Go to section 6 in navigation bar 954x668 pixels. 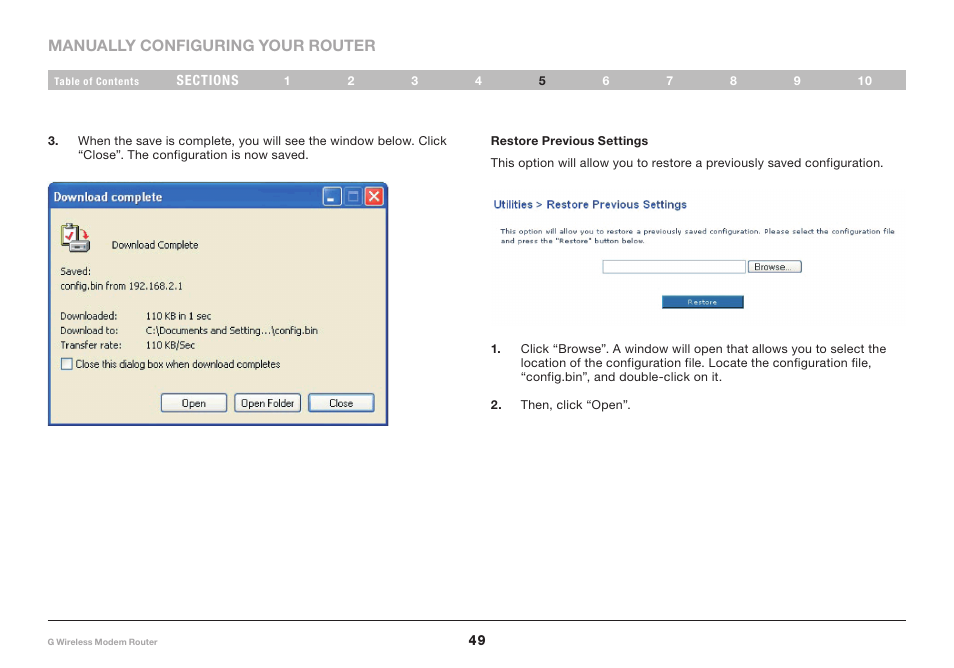(x=605, y=81)
